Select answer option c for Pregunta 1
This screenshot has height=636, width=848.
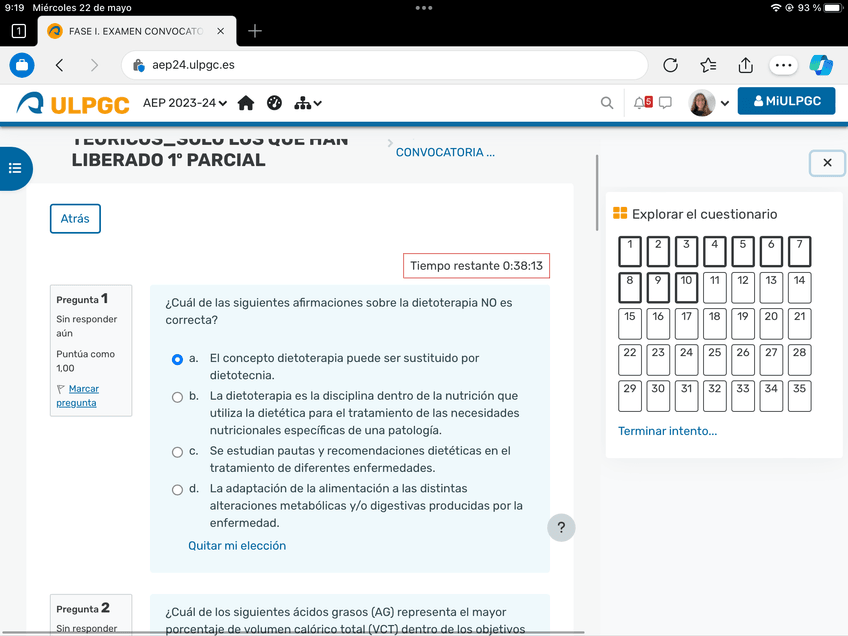coord(177,452)
